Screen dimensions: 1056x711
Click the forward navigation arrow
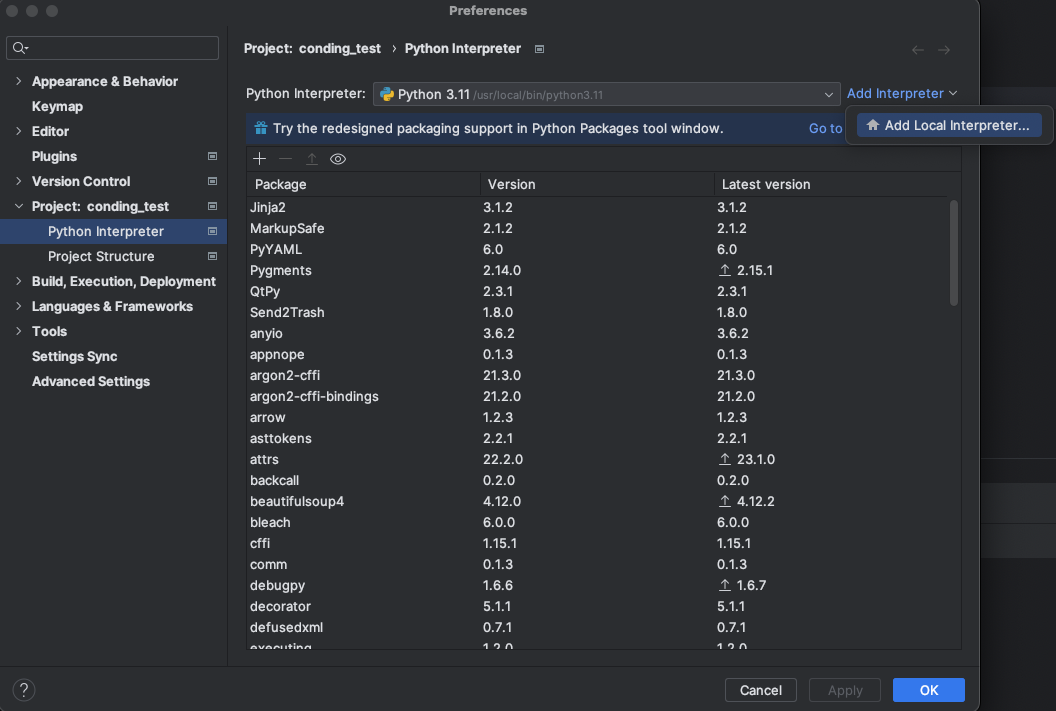[944, 50]
